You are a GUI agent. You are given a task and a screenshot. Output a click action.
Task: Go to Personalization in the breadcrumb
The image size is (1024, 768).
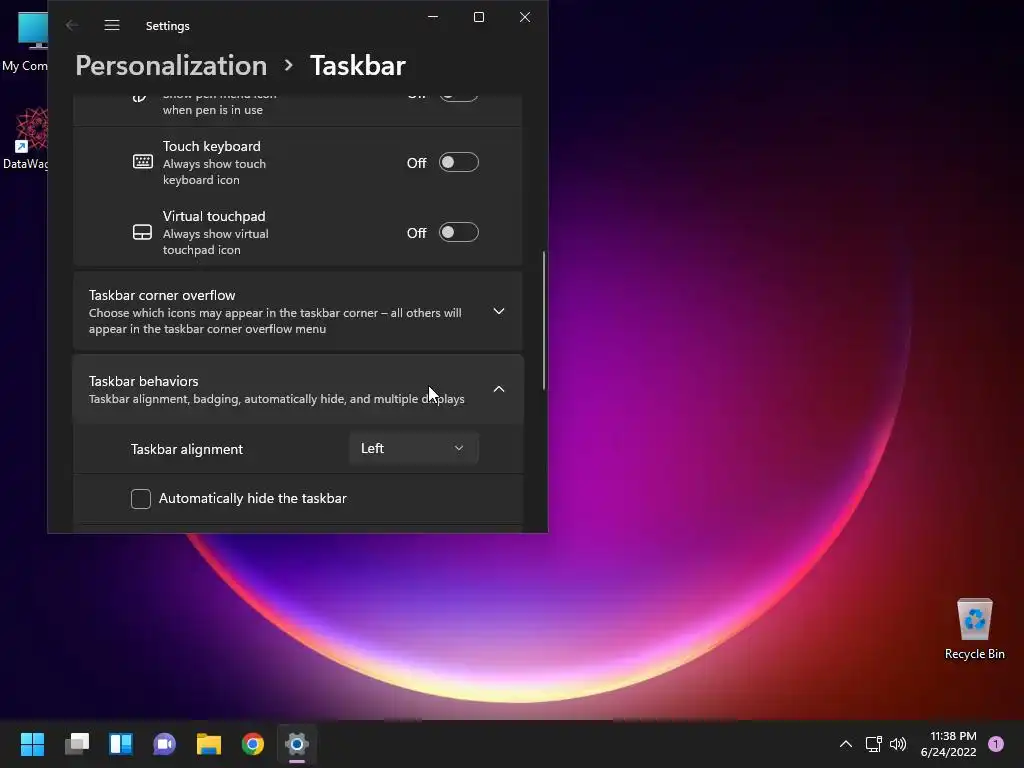171,65
